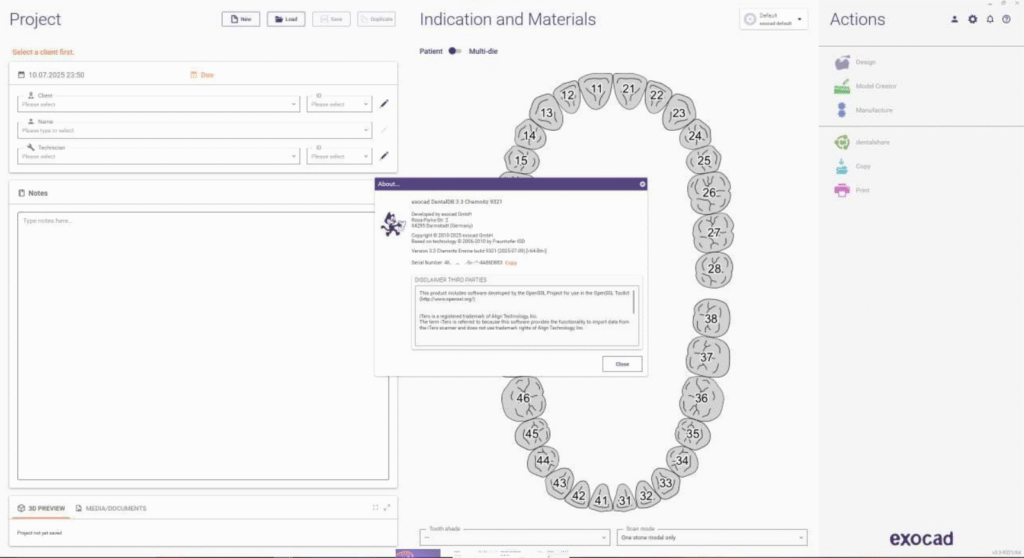Click Copy next to Serial Number
The image size is (1024, 558).
pos(511,263)
